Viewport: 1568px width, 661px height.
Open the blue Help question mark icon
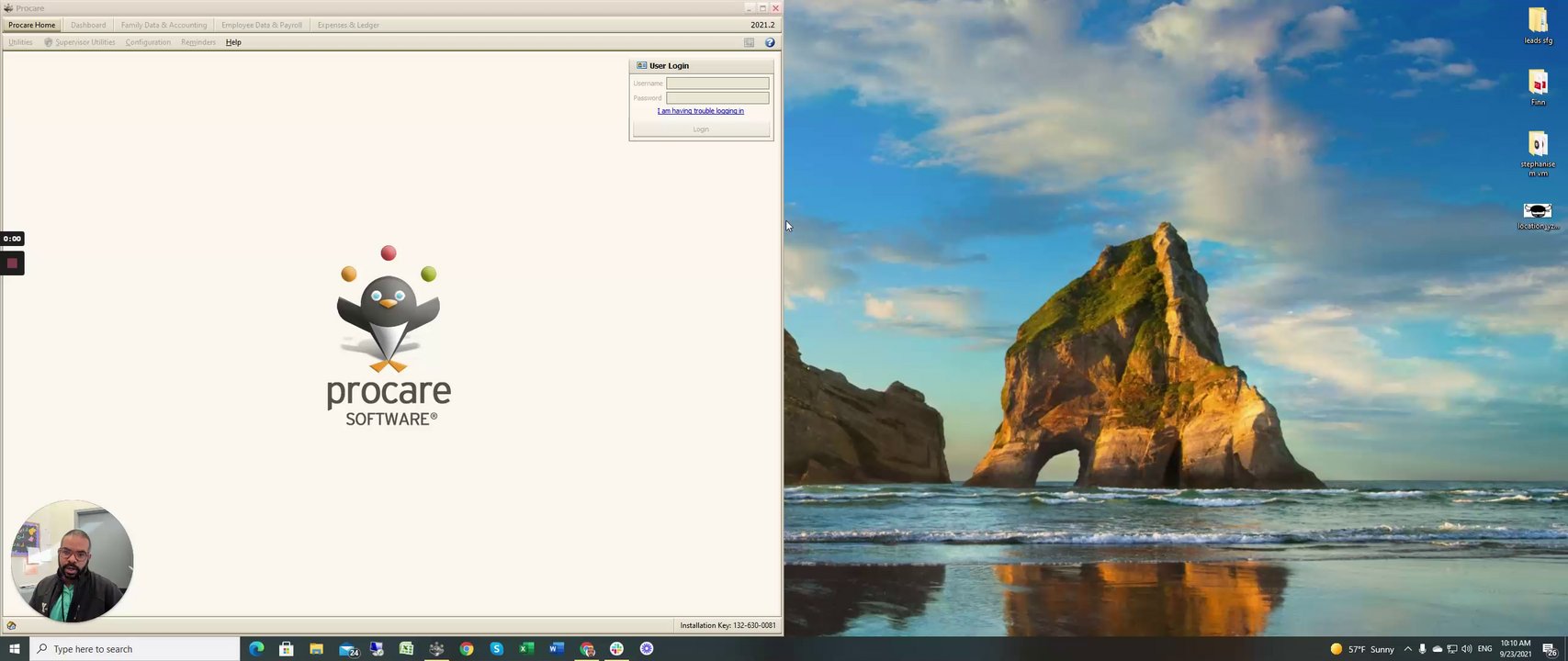click(x=770, y=42)
